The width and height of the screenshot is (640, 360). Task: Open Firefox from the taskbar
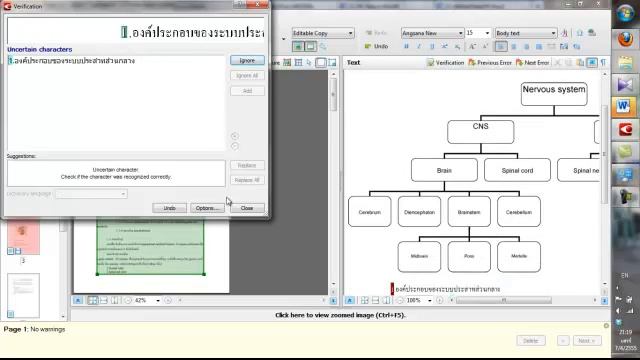tap(625, 39)
